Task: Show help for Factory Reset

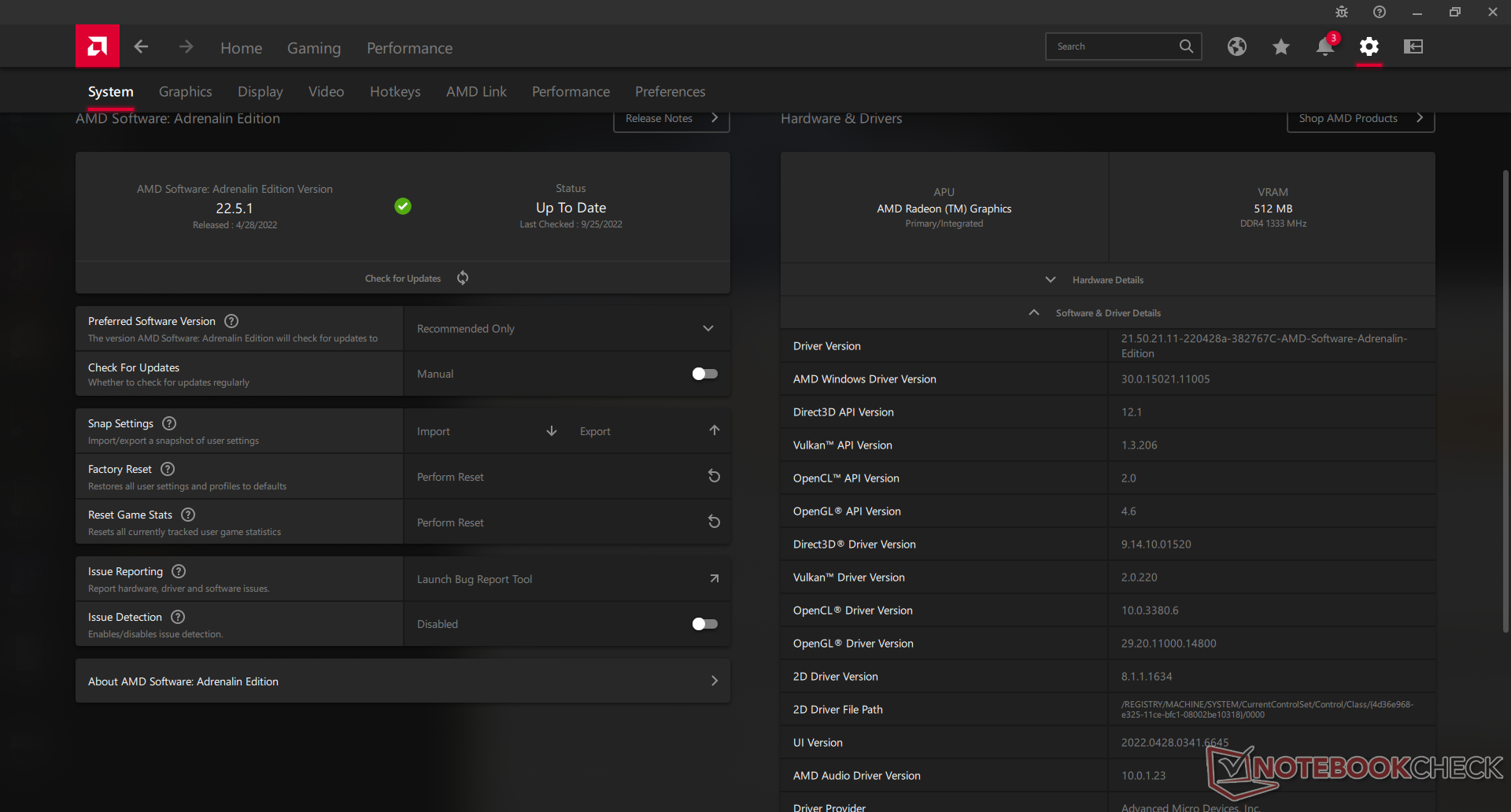Action: (168, 469)
